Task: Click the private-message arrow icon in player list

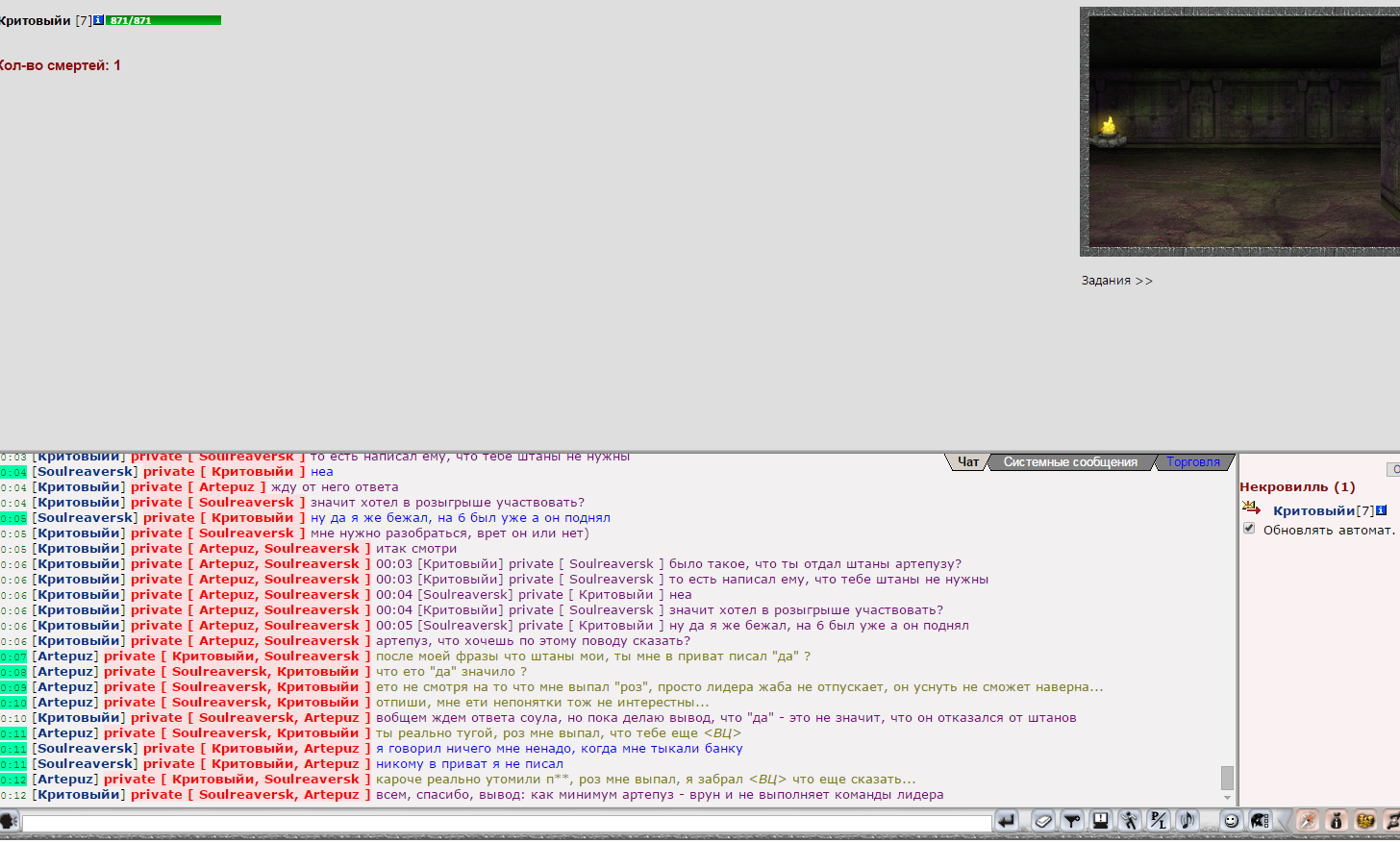Action: 1251,508
